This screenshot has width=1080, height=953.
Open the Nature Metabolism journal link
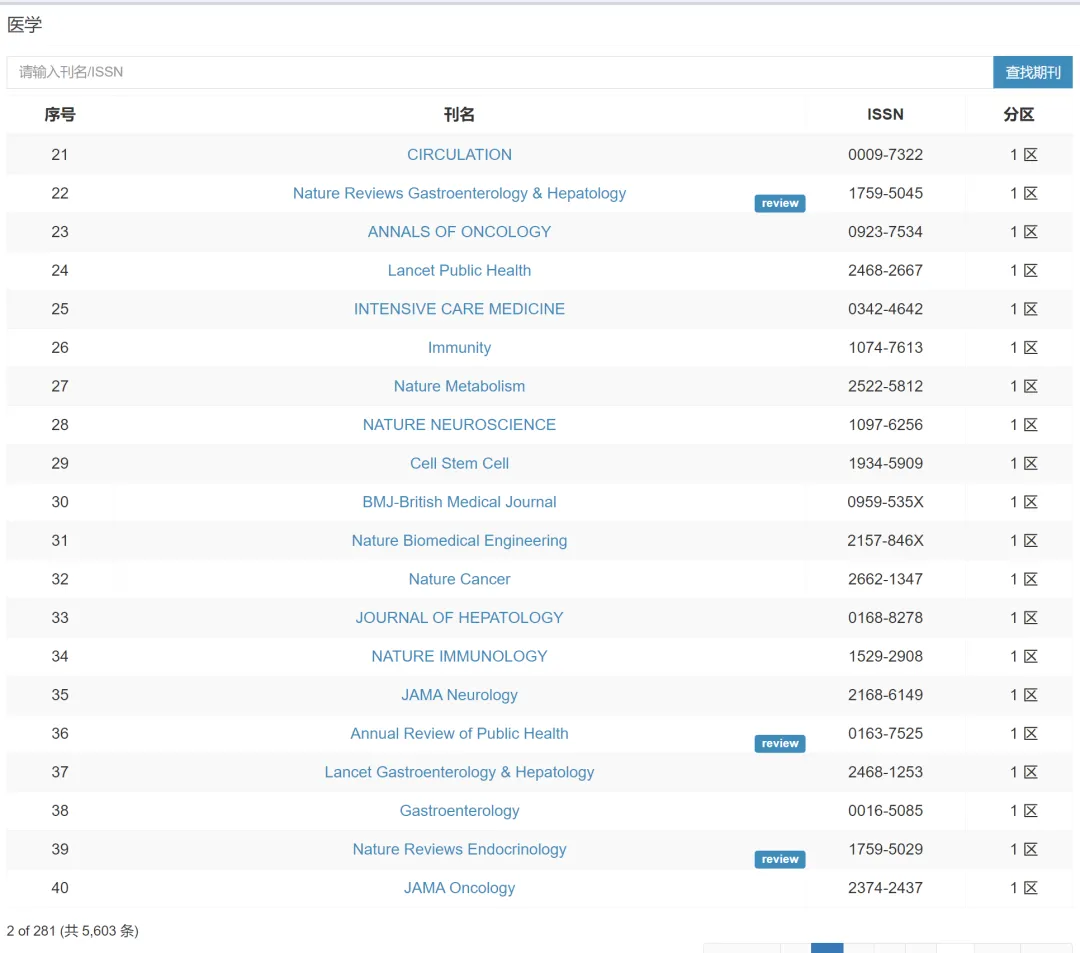(459, 386)
